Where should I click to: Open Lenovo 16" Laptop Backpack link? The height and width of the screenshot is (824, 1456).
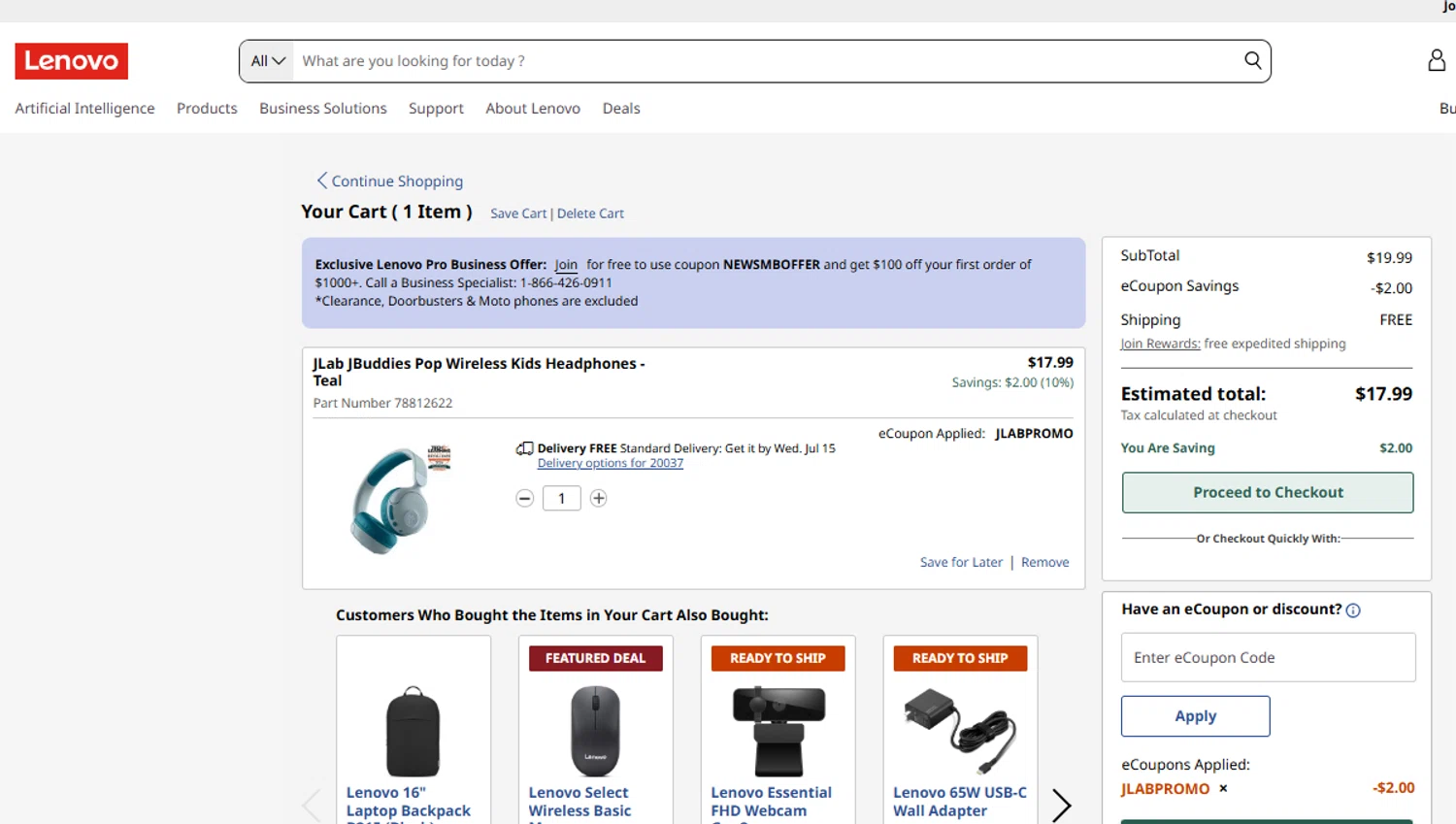[x=408, y=802]
